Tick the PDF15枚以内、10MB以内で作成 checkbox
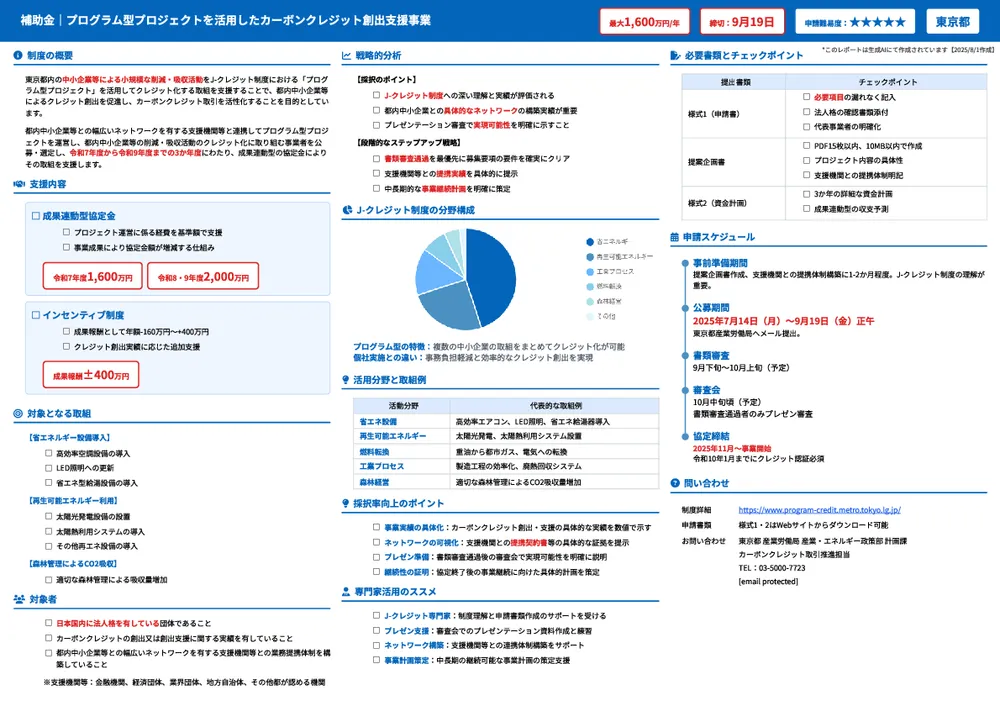Viewport: 1000px width, 706px height. pos(806,145)
